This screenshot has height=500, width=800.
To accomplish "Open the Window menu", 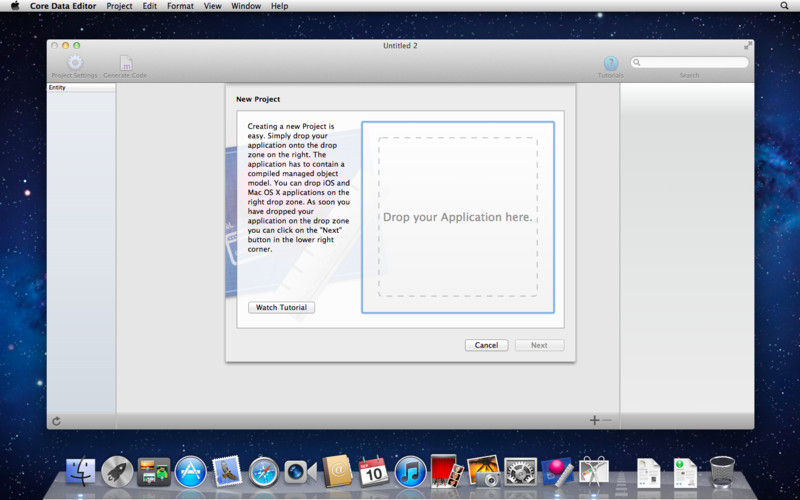I will 246,6.
